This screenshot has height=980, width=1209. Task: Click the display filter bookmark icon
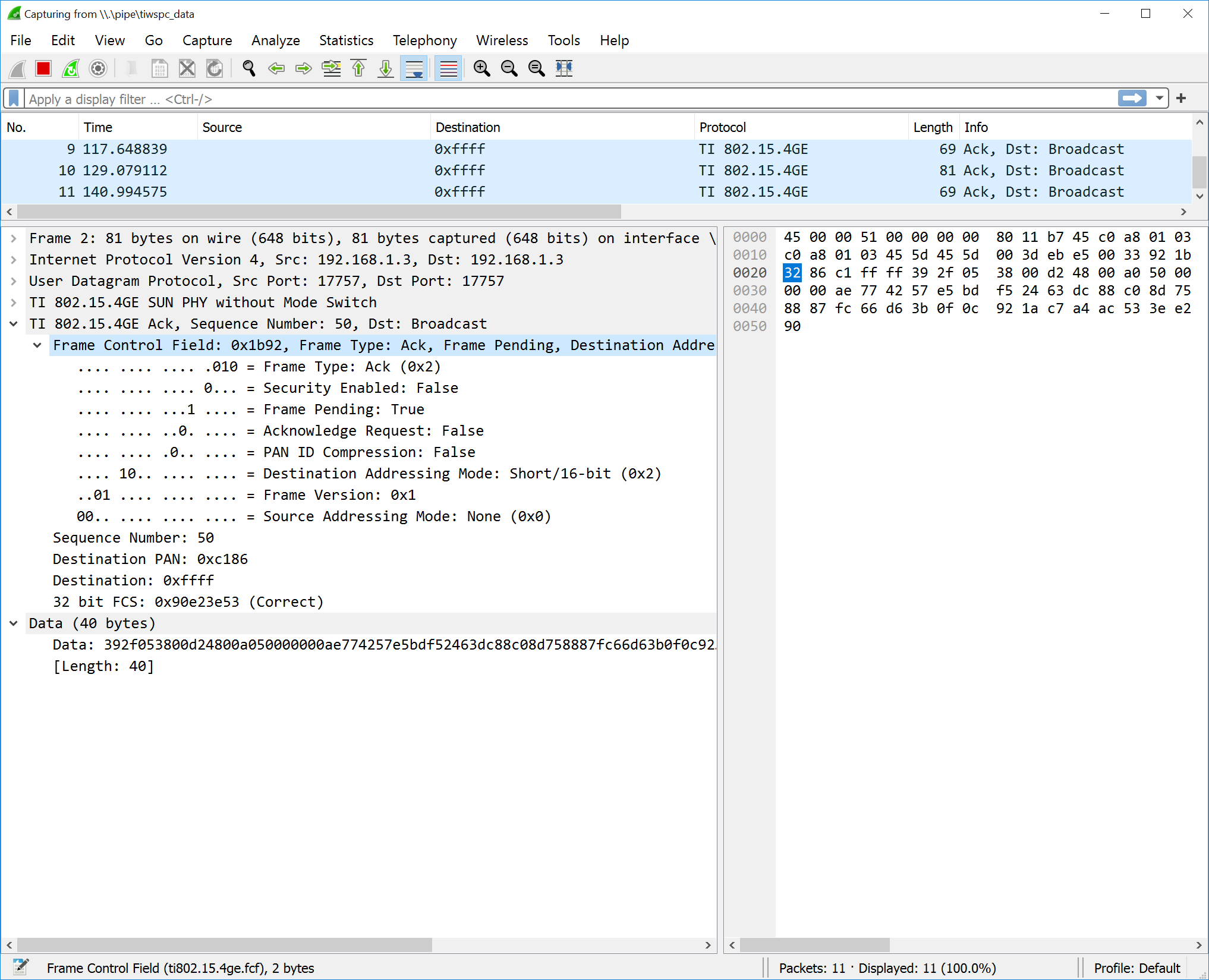point(14,99)
